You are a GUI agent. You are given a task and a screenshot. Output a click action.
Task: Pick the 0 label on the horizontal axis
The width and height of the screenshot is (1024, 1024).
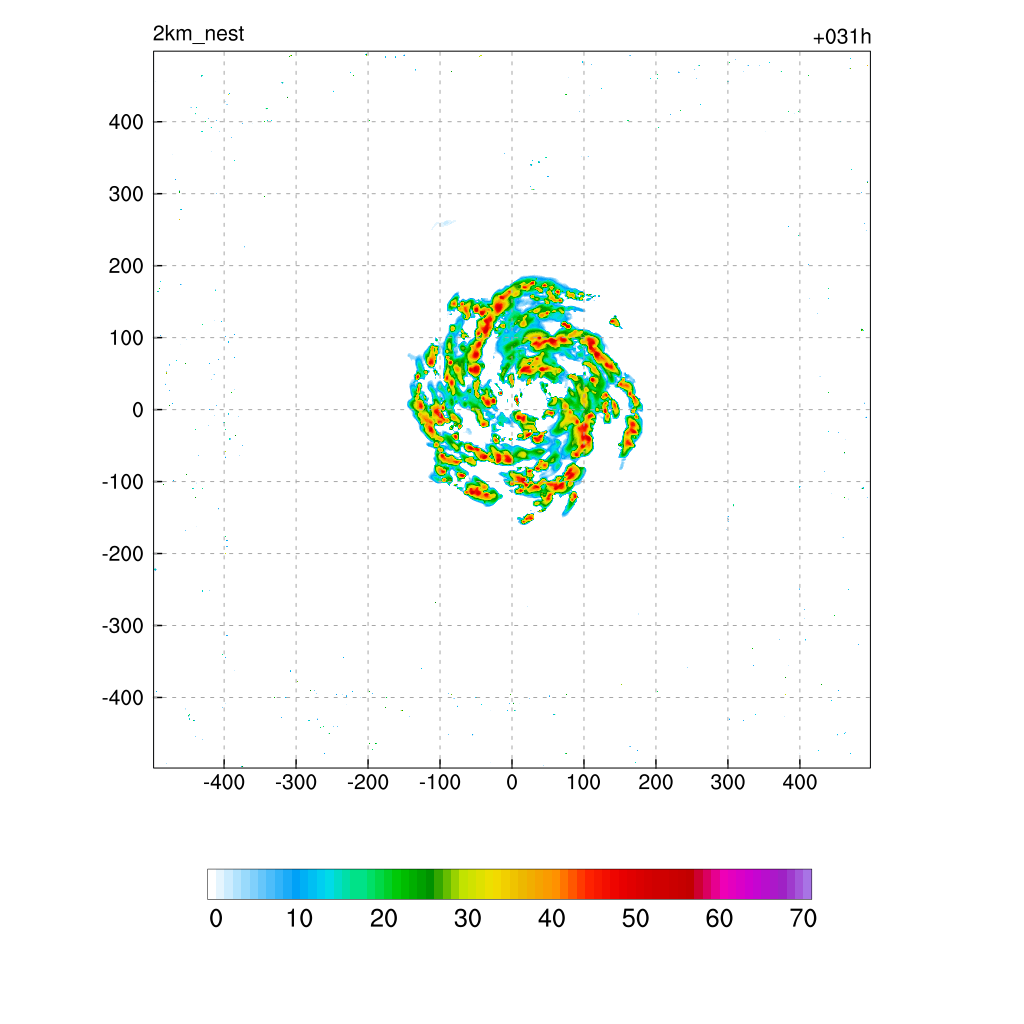[512, 782]
